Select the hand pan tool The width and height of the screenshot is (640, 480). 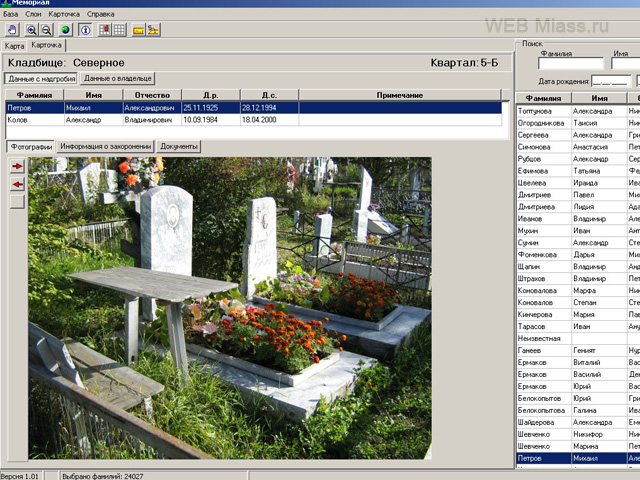click(x=11, y=30)
